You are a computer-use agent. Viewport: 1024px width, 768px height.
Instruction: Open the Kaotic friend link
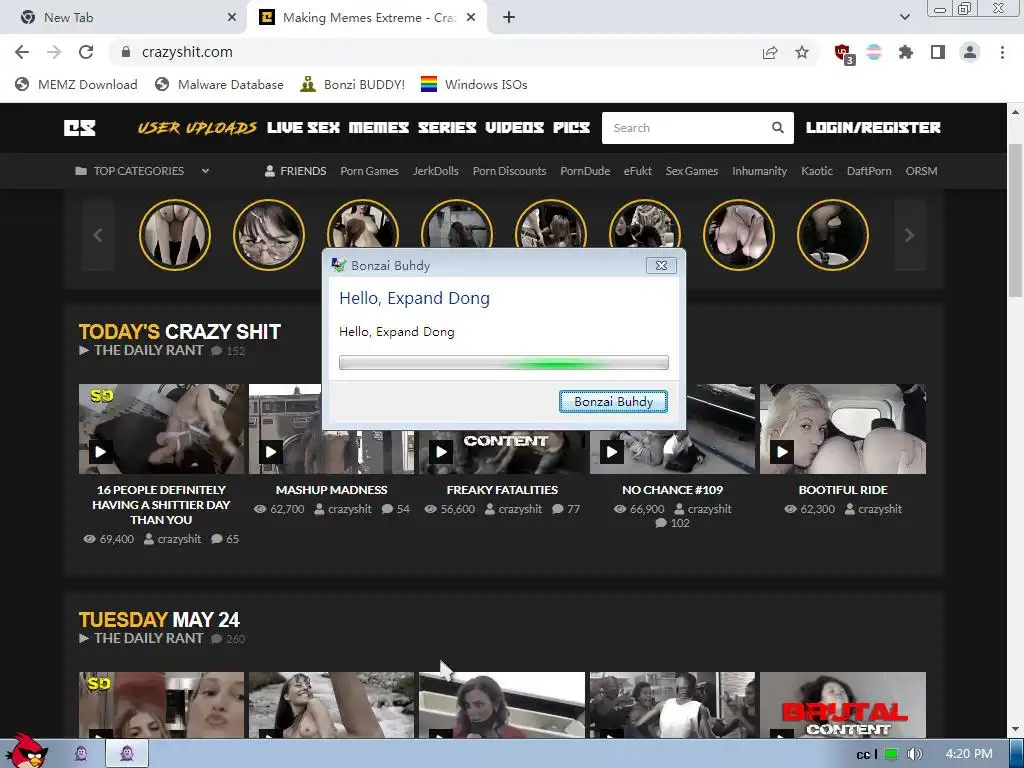coord(817,171)
